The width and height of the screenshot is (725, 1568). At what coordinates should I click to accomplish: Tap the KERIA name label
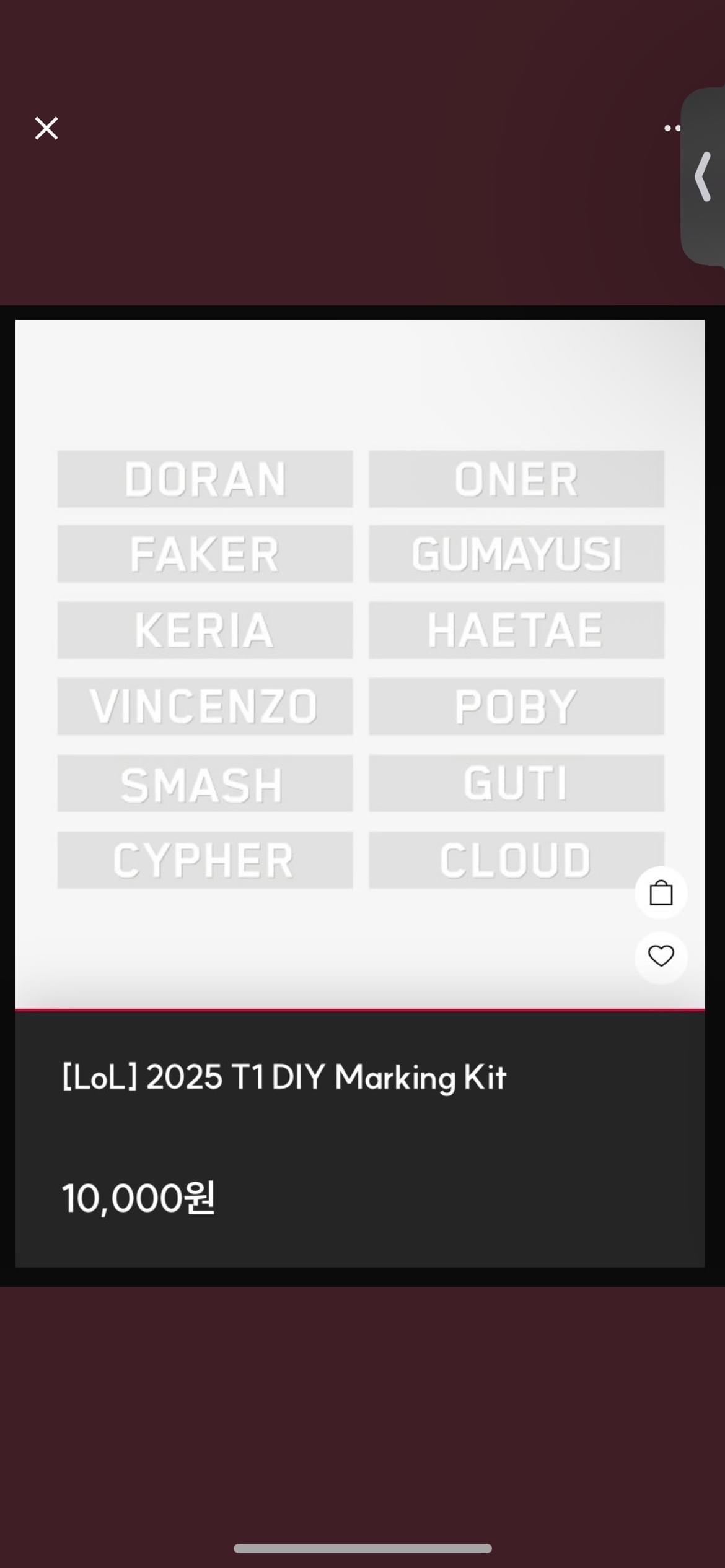point(205,630)
